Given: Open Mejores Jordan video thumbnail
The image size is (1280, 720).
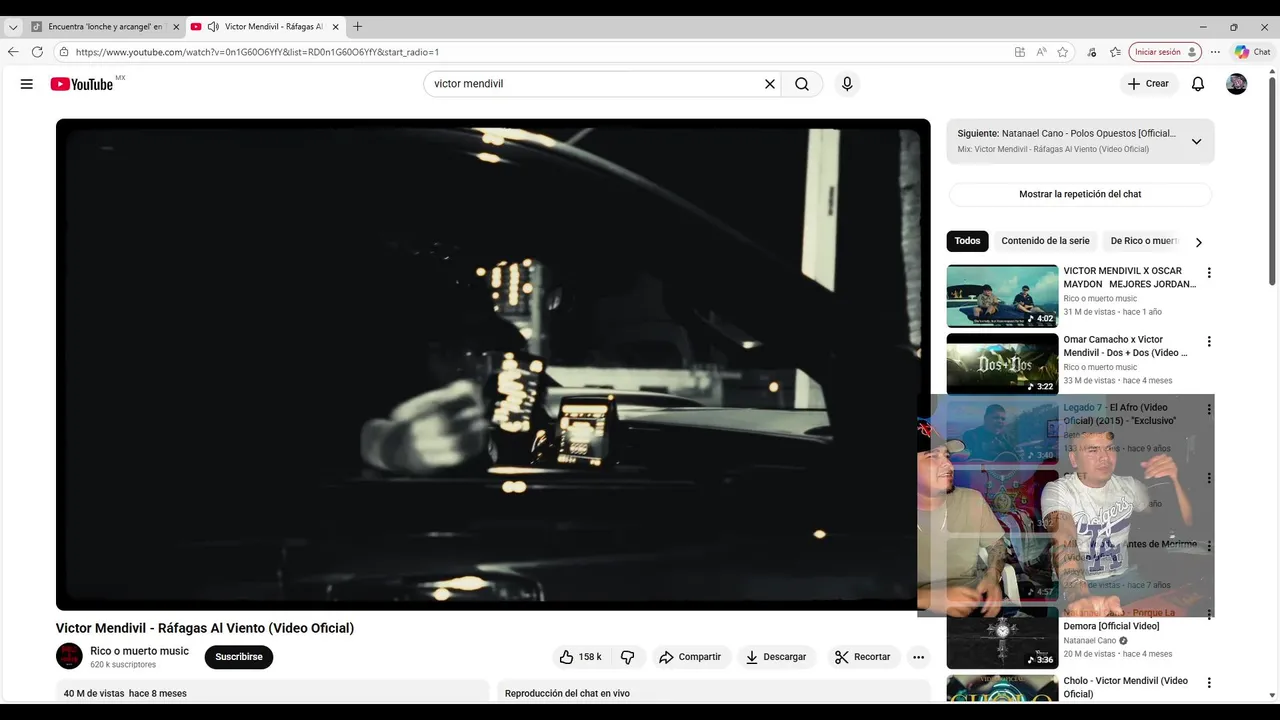Looking at the screenshot, I should (1002, 296).
